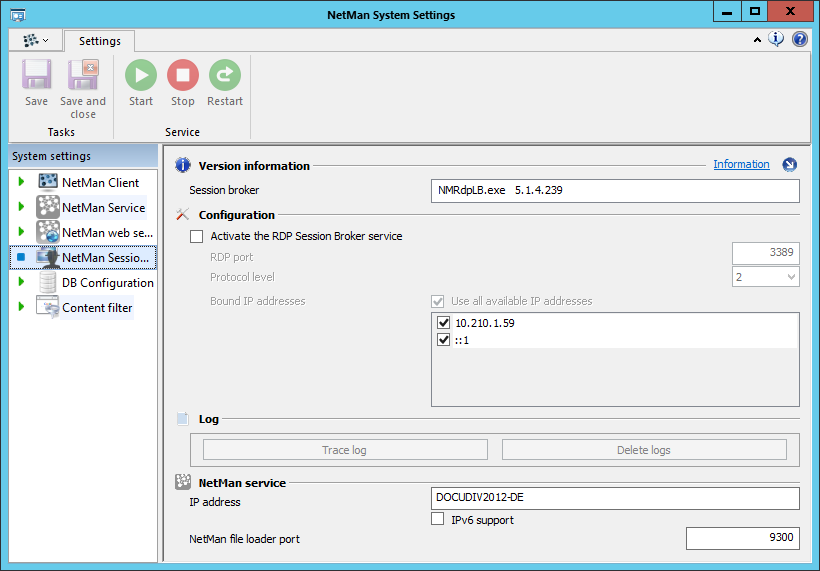Open the application menu button next to the Settings tab

(x=36, y=40)
